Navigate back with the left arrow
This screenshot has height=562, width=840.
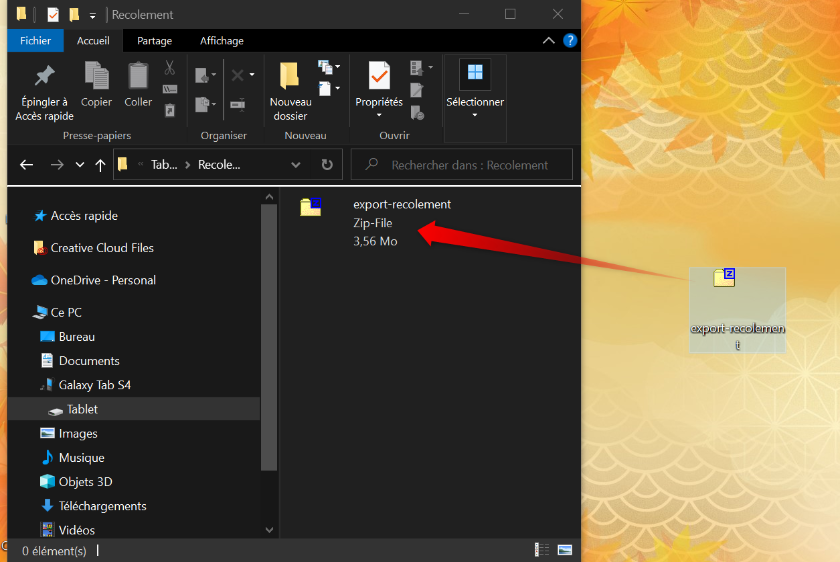[27, 165]
